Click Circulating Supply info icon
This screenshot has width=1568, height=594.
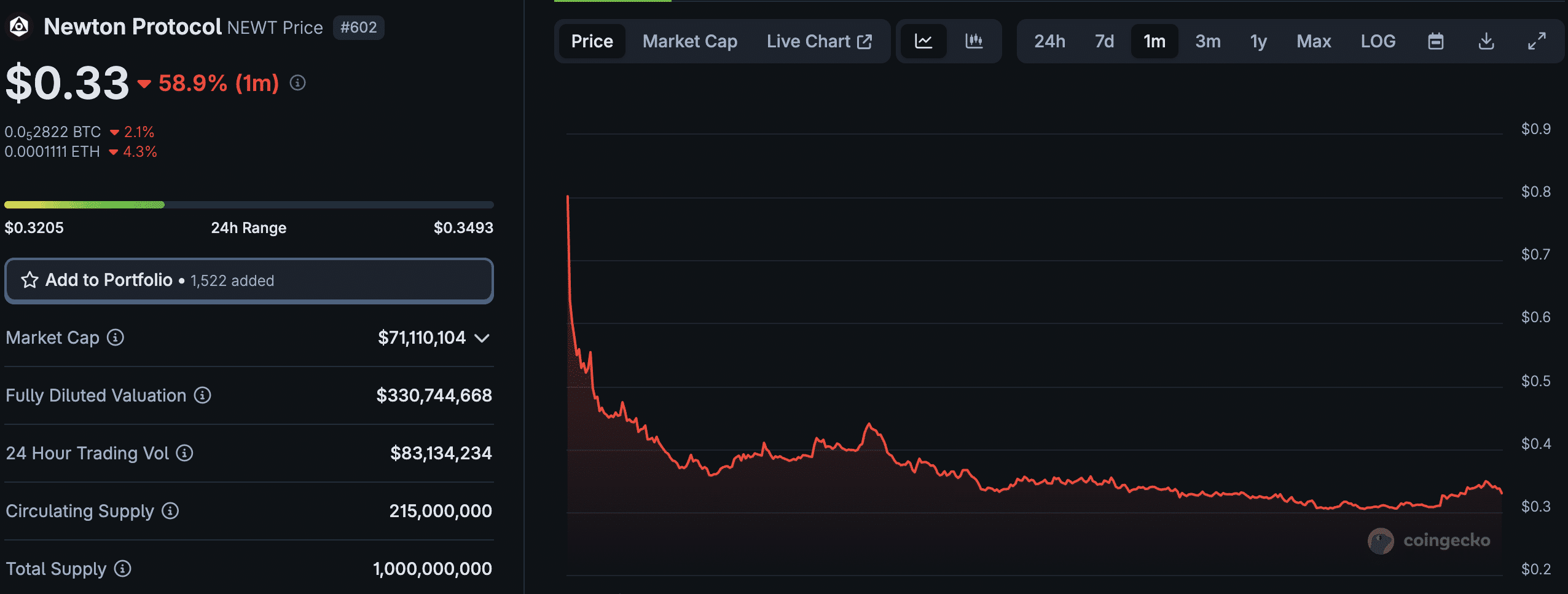coord(170,511)
